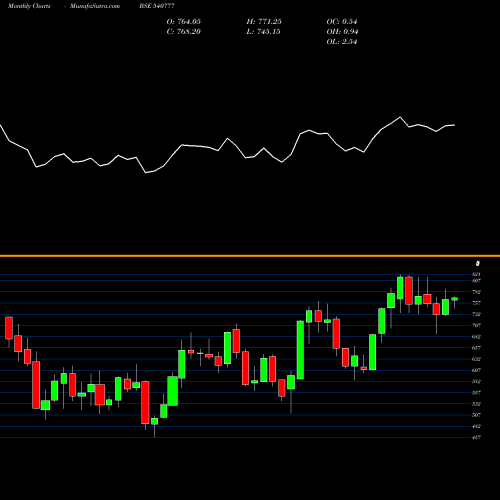The image size is (500, 500).
Task: Click the 507 price axis label
Action: pyautogui.click(x=477, y=415)
